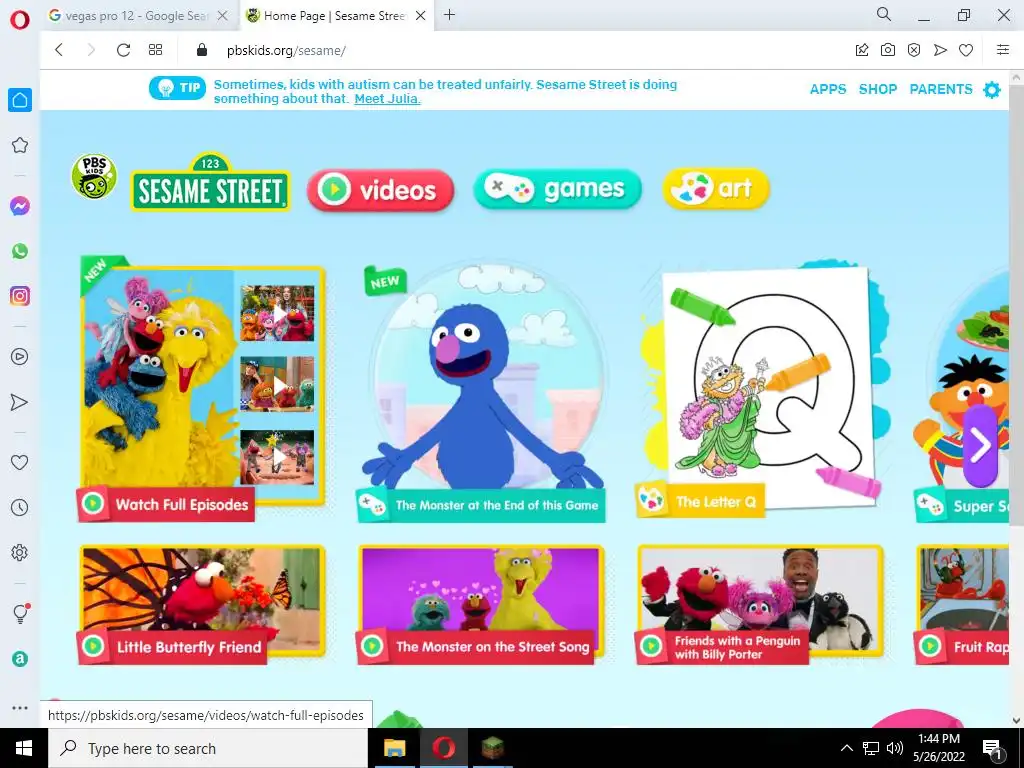Play The Monster at the End of this Game
This screenshot has width=1024, height=768.
coord(481,392)
